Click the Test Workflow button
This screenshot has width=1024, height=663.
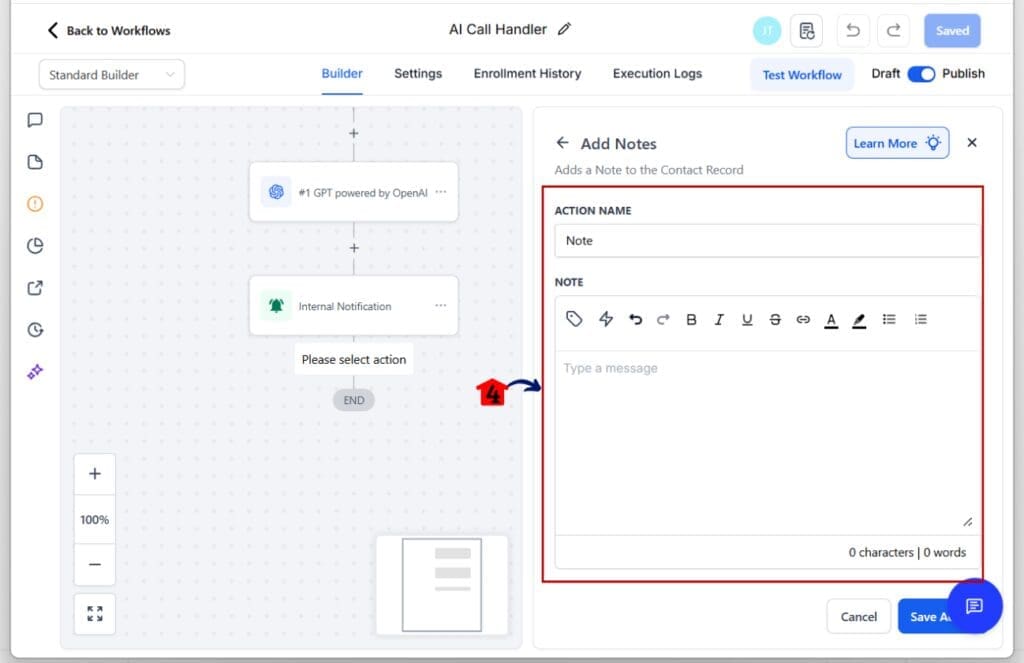coord(802,75)
